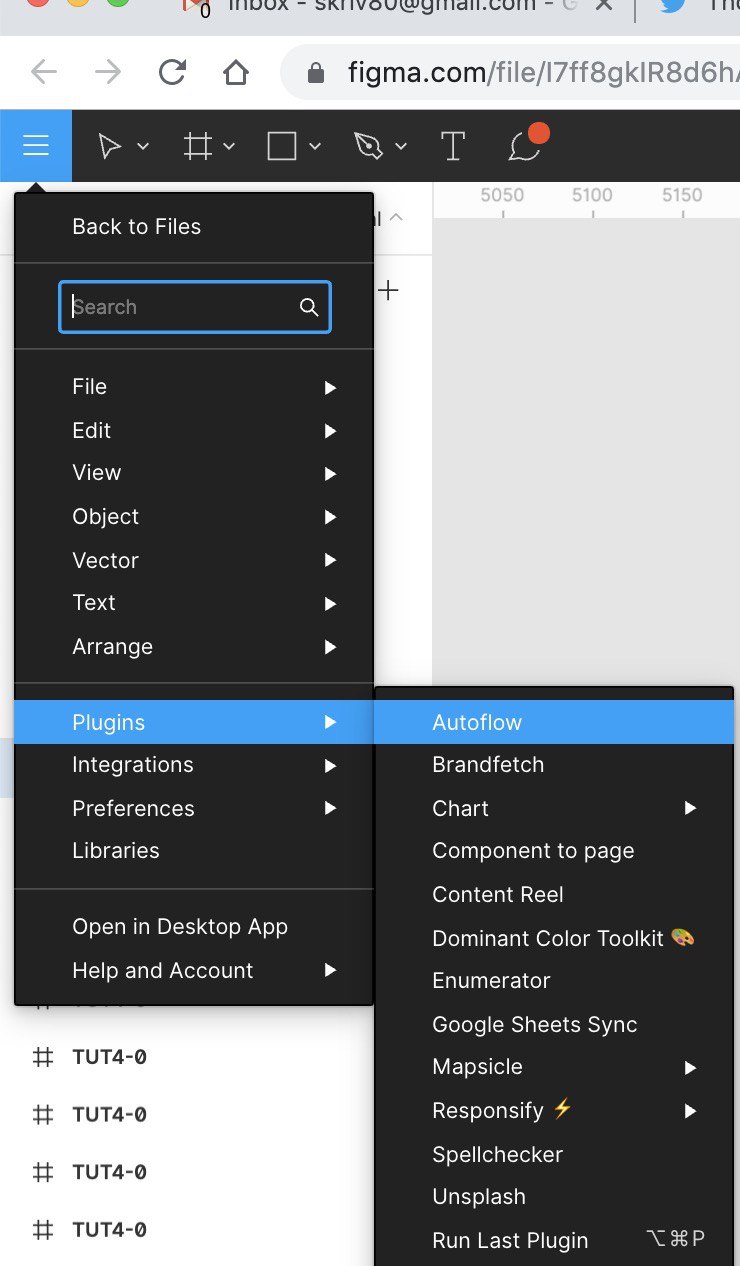
Task: Click the address bar lock icon
Action: (x=316, y=73)
